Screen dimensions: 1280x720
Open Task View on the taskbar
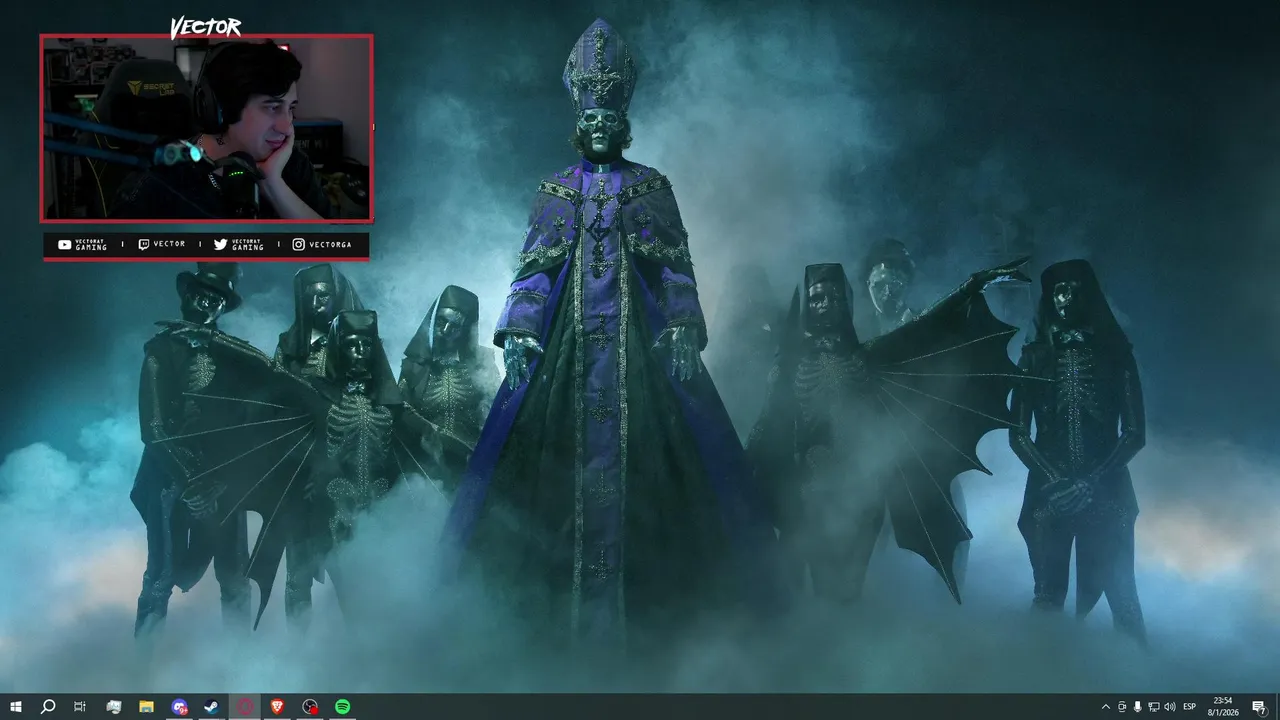[80, 707]
